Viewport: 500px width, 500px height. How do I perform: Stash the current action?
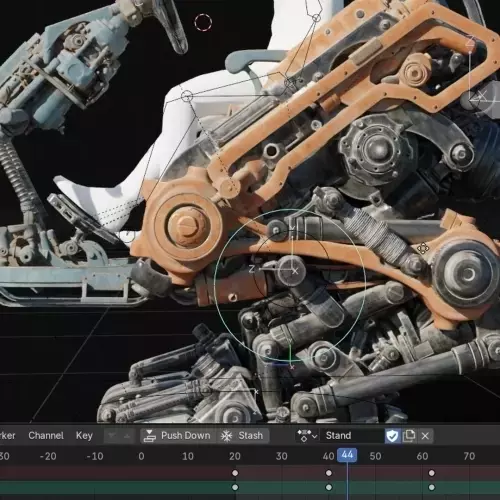[x=242, y=436]
